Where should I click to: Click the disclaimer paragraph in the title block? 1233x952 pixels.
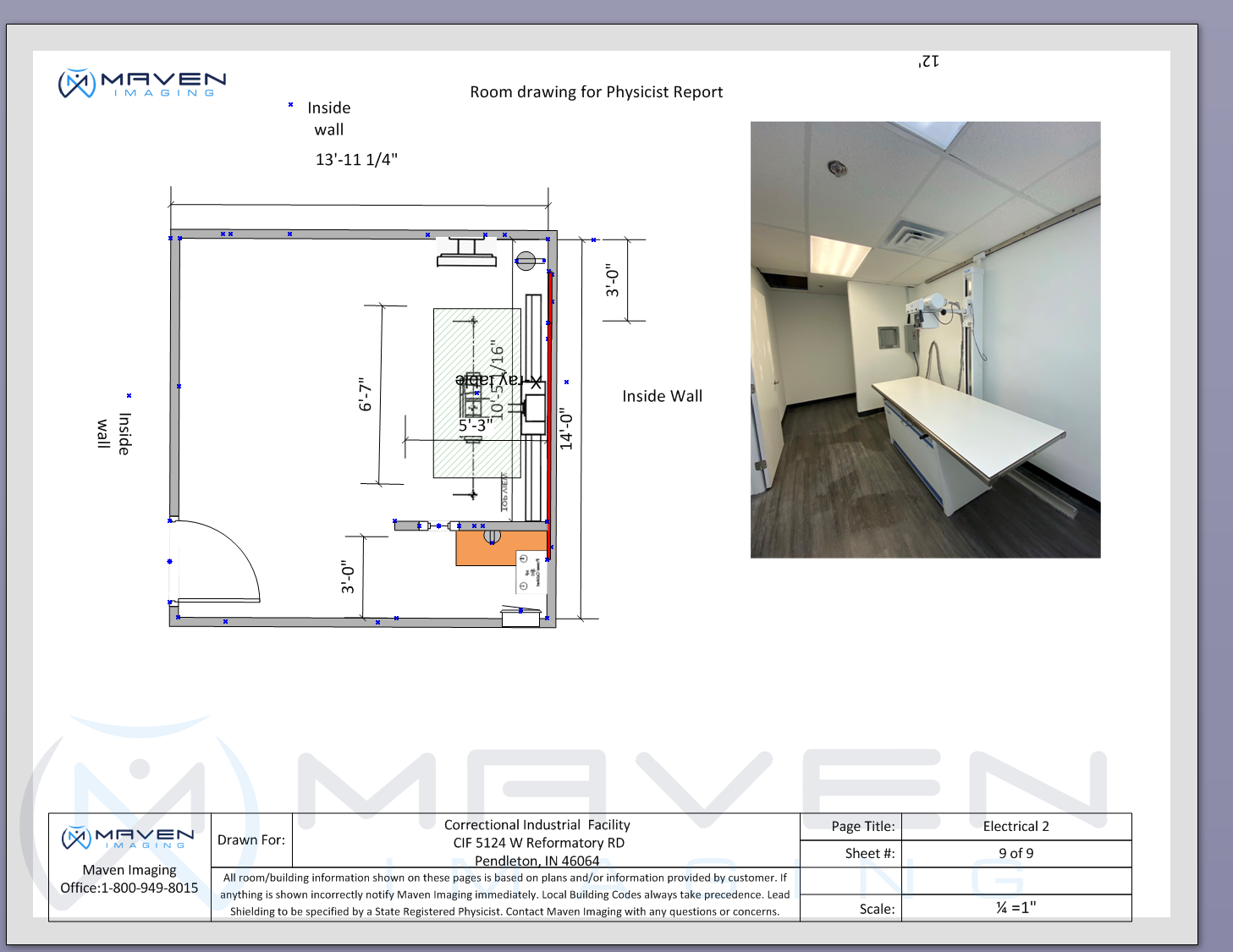505,894
